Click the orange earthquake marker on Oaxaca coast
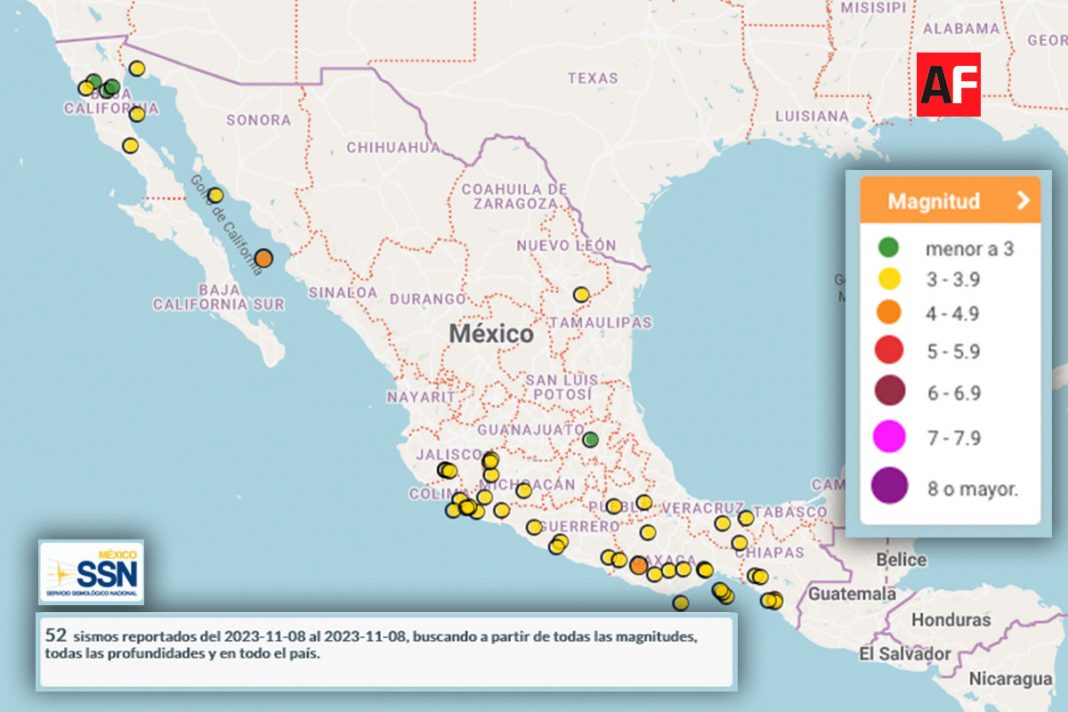 (x=638, y=566)
